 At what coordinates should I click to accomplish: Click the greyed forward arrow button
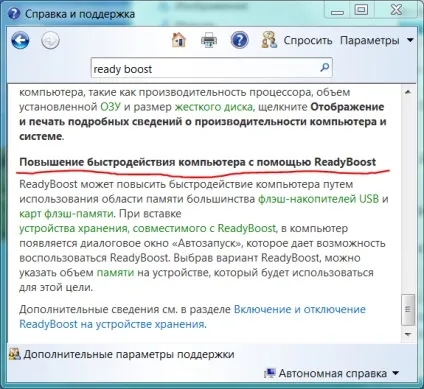pos(50,41)
